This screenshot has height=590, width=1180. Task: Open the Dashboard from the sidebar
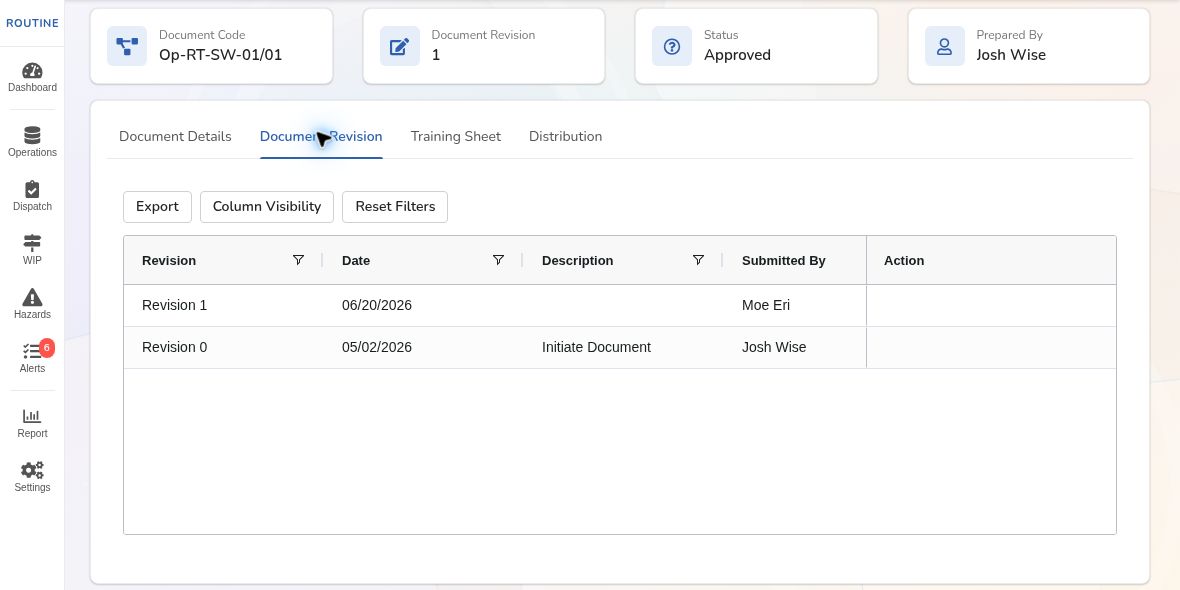pyautogui.click(x=32, y=78)
